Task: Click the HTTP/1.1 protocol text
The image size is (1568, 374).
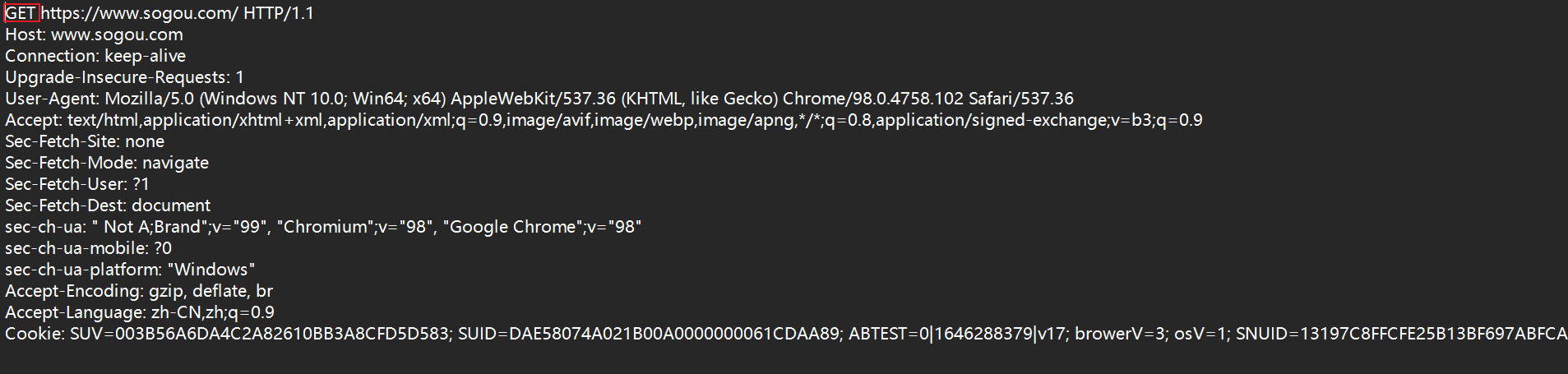Action: 278,14
